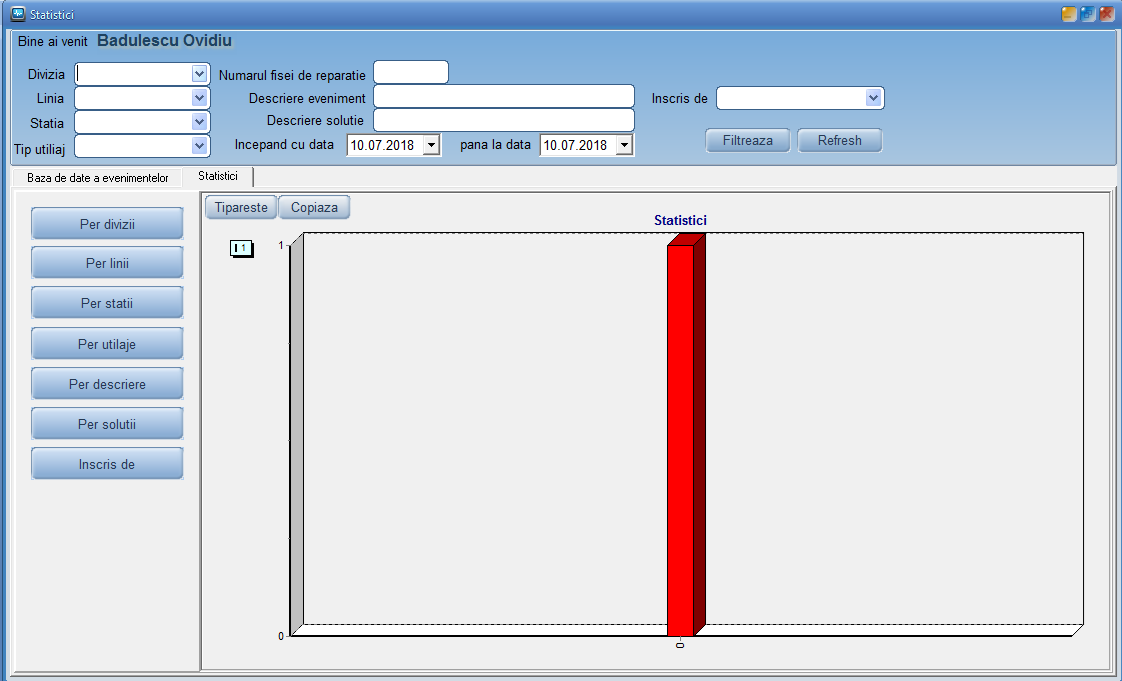Click the red bar in the chart
Screen dimensions: 1122x681
(x=681, y=439)
